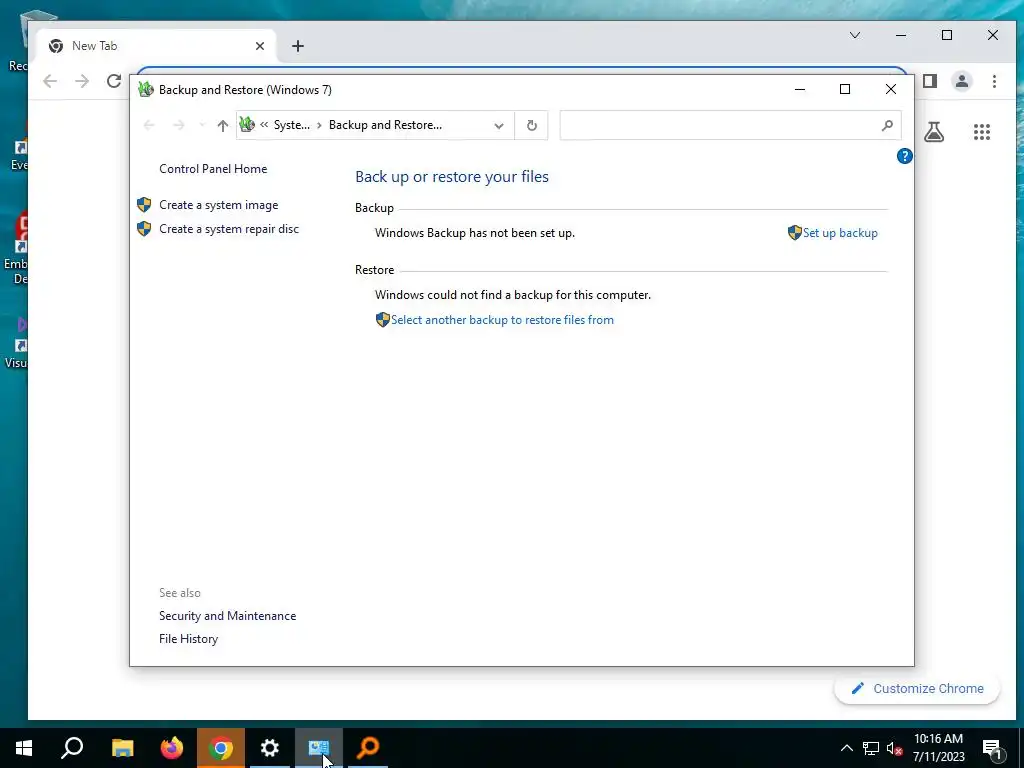Click Back arrow in Backup and Restore window
Viewport: 1024px width, 768px height.
(x=149, y=125)
